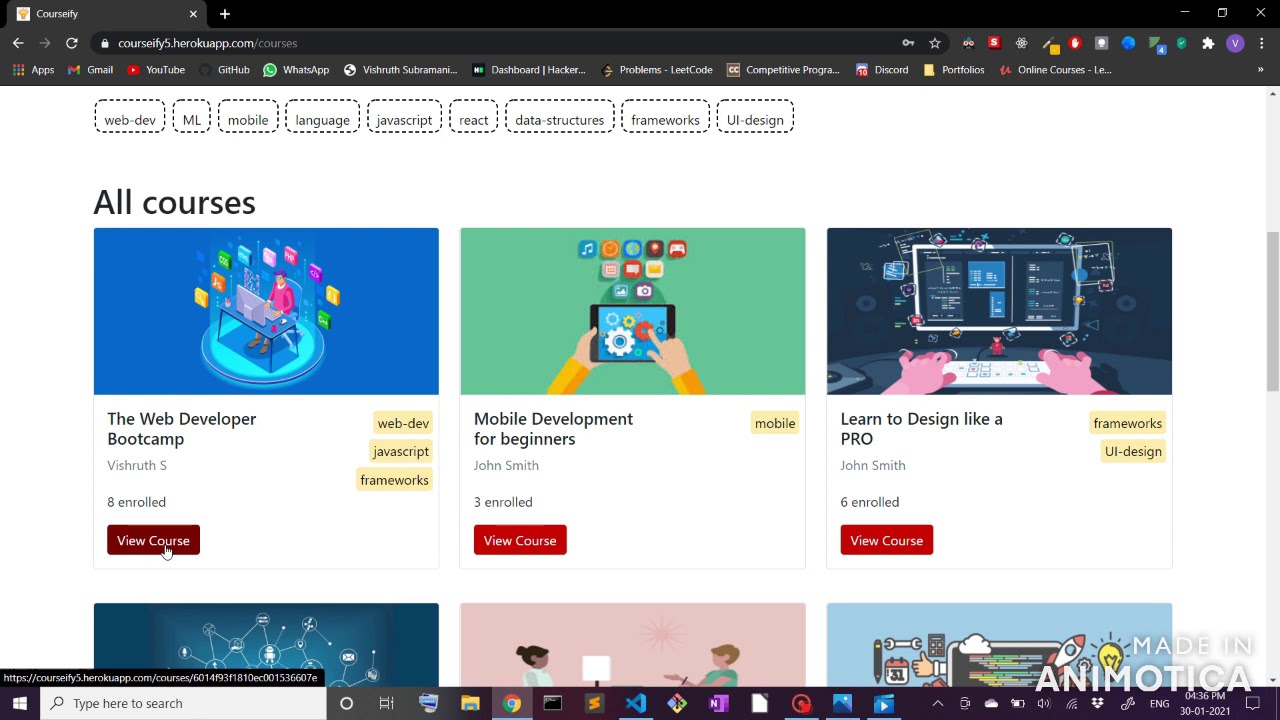Click web-dev label on Bootcamp card
Screen dimensions: 1280x720
[x=403, y=423]
